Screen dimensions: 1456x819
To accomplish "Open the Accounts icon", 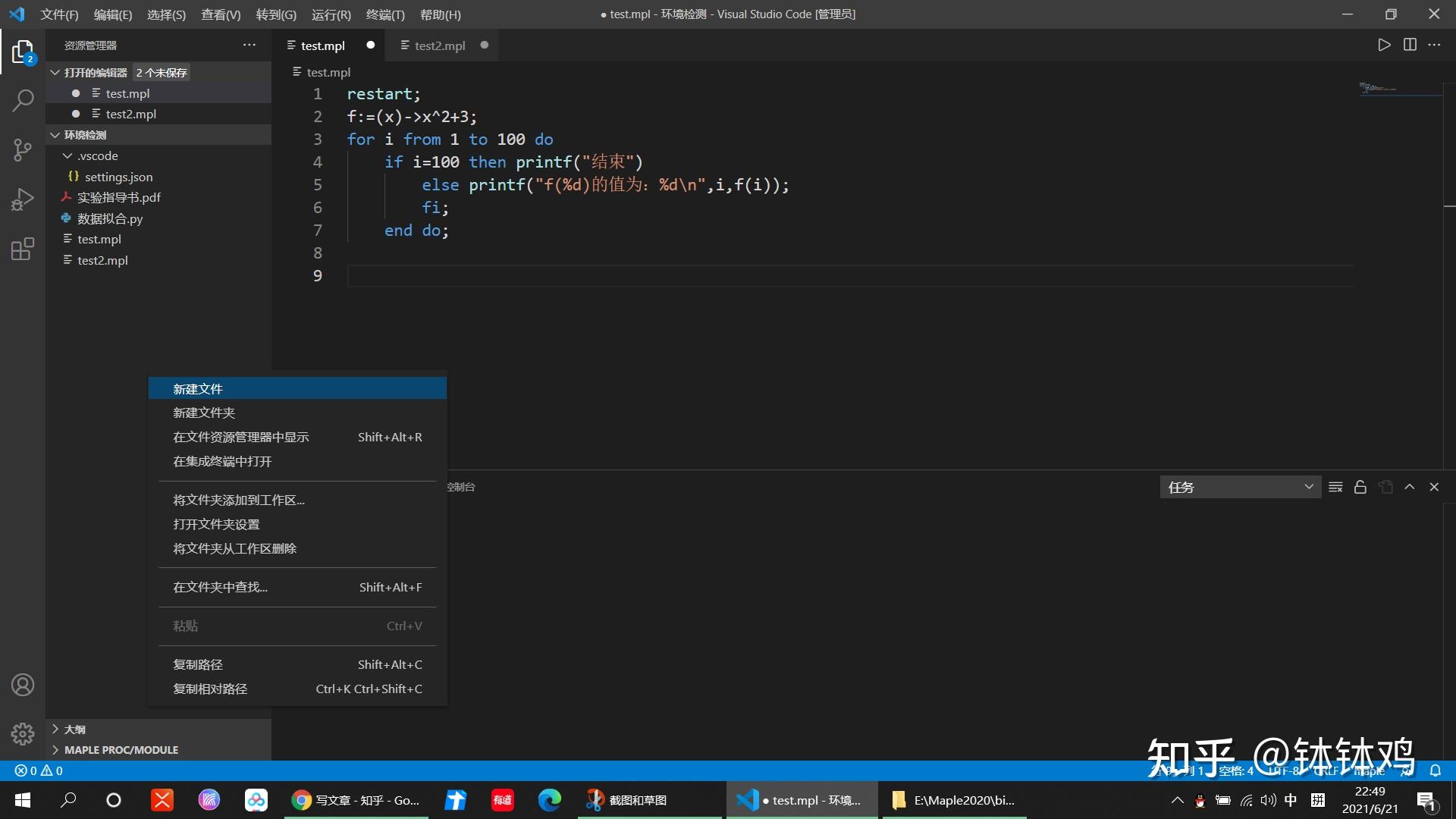I will pos(23,685).
